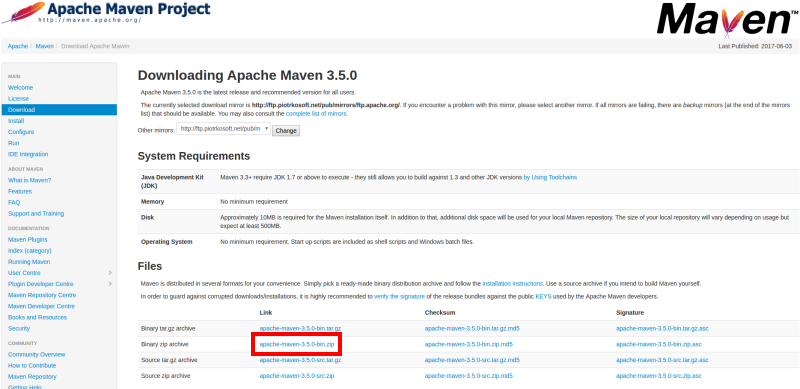Click the Maven logo image
This screenshot has width=800, height=389.
(x=728, y=19)
